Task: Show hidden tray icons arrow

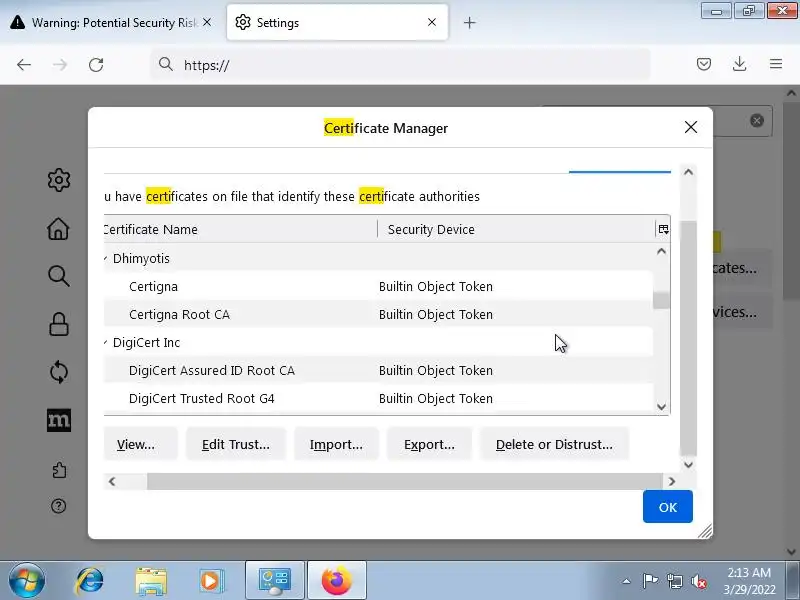Action: 627,581
